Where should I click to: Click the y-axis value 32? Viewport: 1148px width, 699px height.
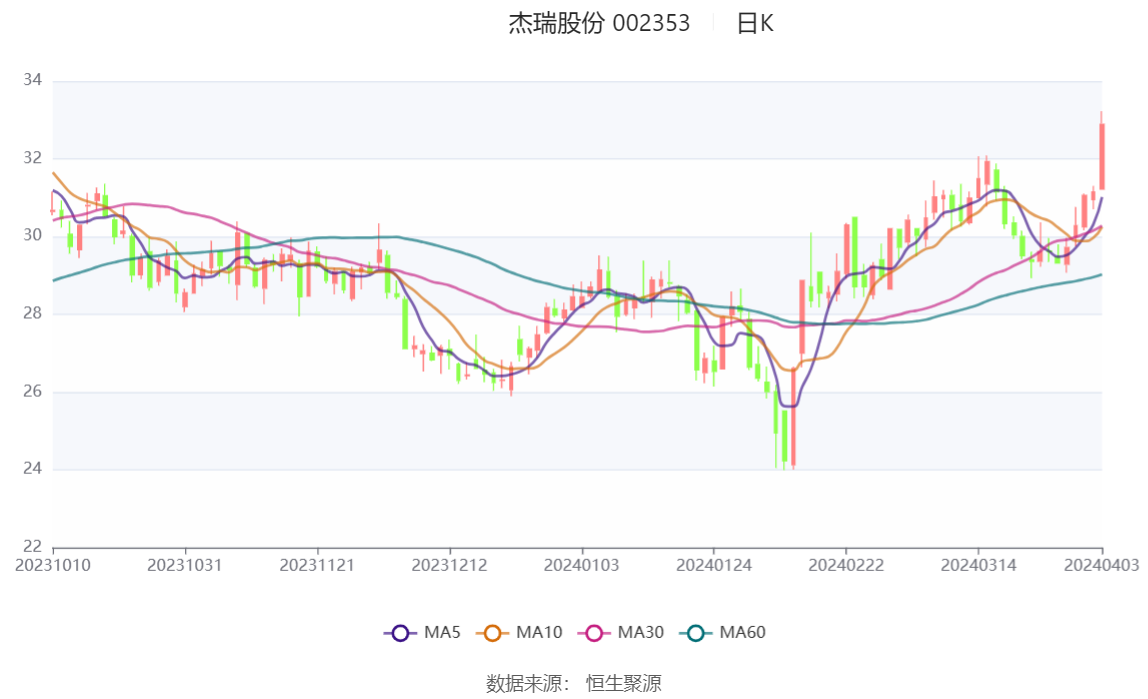[32, 157]
